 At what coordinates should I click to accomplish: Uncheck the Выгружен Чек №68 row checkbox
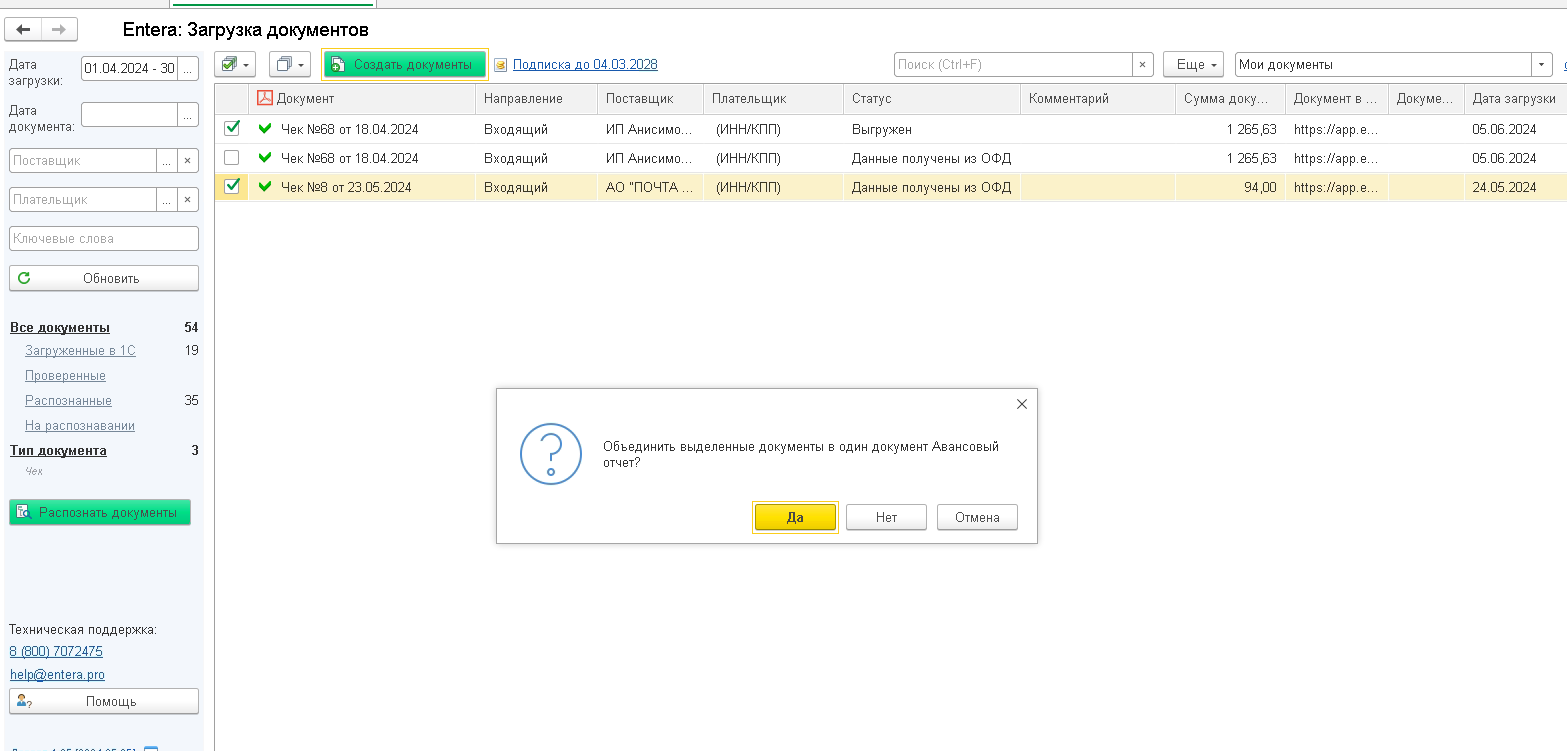pos(232,128)
